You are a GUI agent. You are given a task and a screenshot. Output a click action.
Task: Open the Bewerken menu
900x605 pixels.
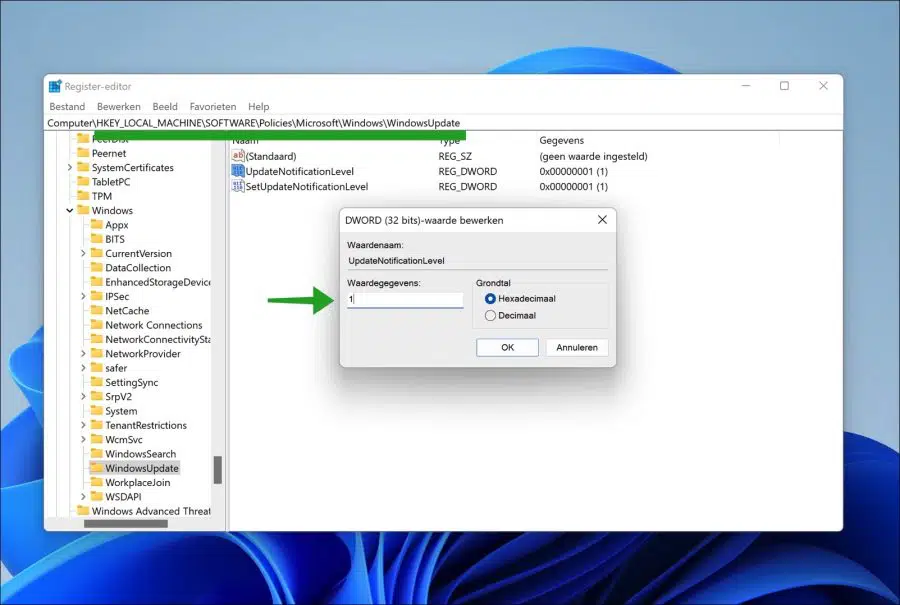pos(119,107)
